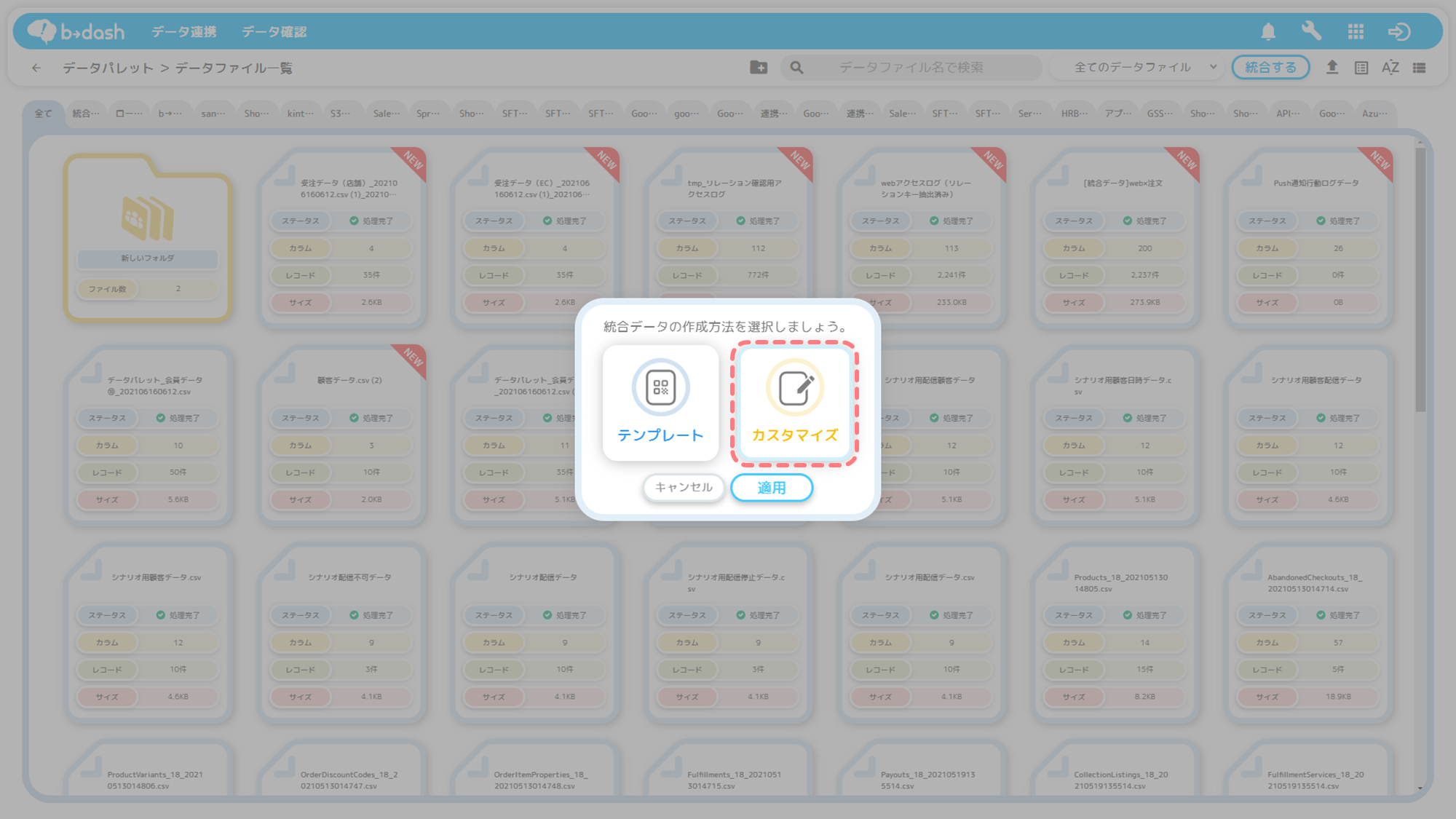The image size is (1456, 819).
Task: Click the status check icon on Push通知行動ログデータ card
Action: click(1321, 221)
